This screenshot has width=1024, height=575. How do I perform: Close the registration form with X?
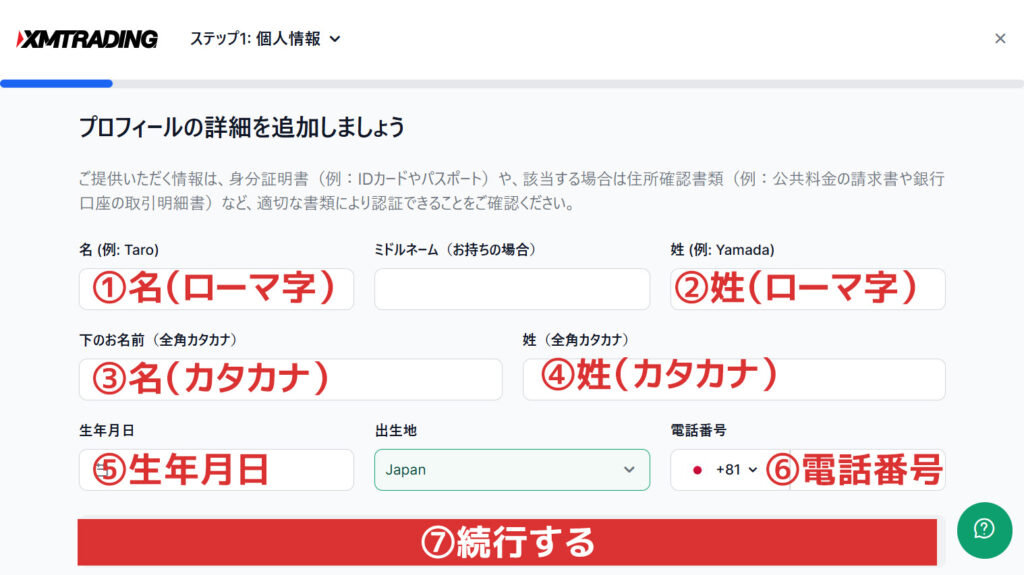tap(1000, 39)
